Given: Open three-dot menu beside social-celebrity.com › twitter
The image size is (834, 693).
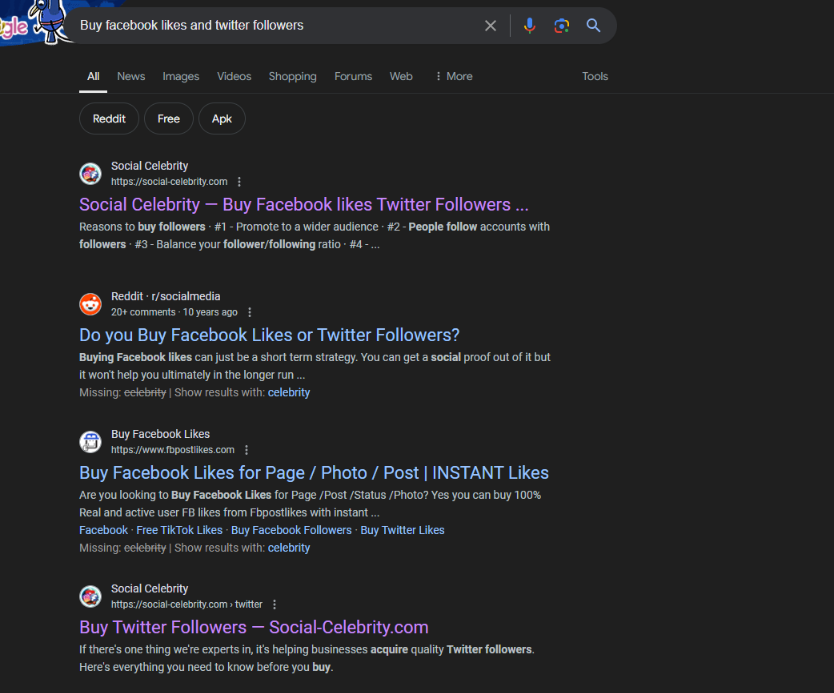Looking at the screenshot, I should click(x=274, y=605).
